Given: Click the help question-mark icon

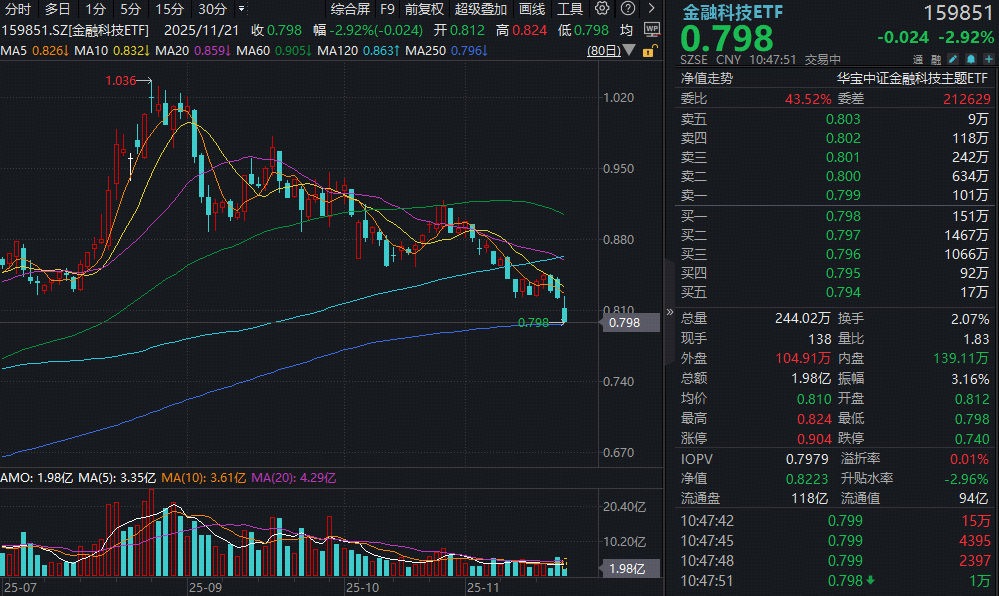Looking at the screenshot, I should [x=626, y=9].
